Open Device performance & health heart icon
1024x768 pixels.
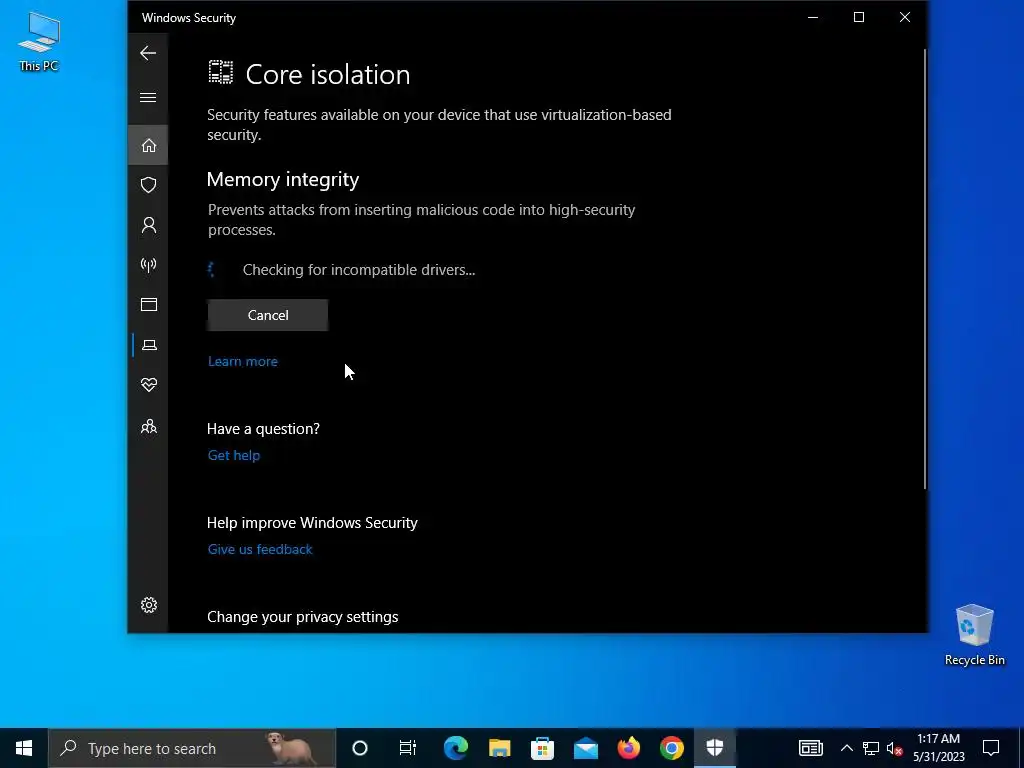click(x=148, y=385)
